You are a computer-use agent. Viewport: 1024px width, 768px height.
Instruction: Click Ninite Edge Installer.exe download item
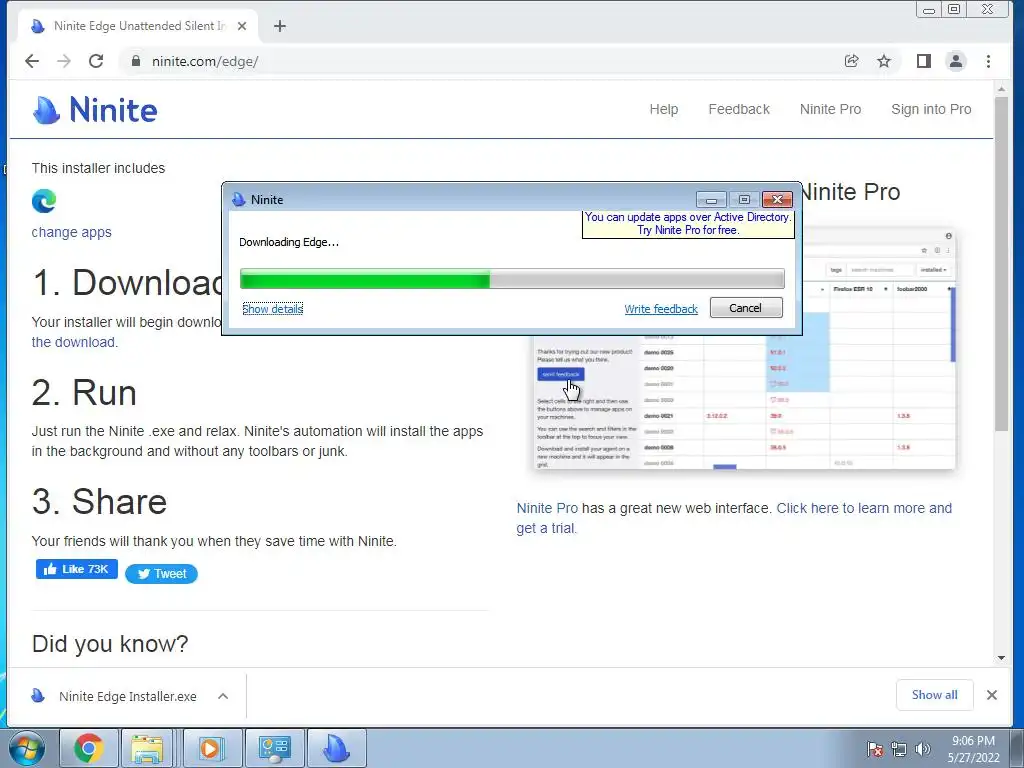click(128, 696)
